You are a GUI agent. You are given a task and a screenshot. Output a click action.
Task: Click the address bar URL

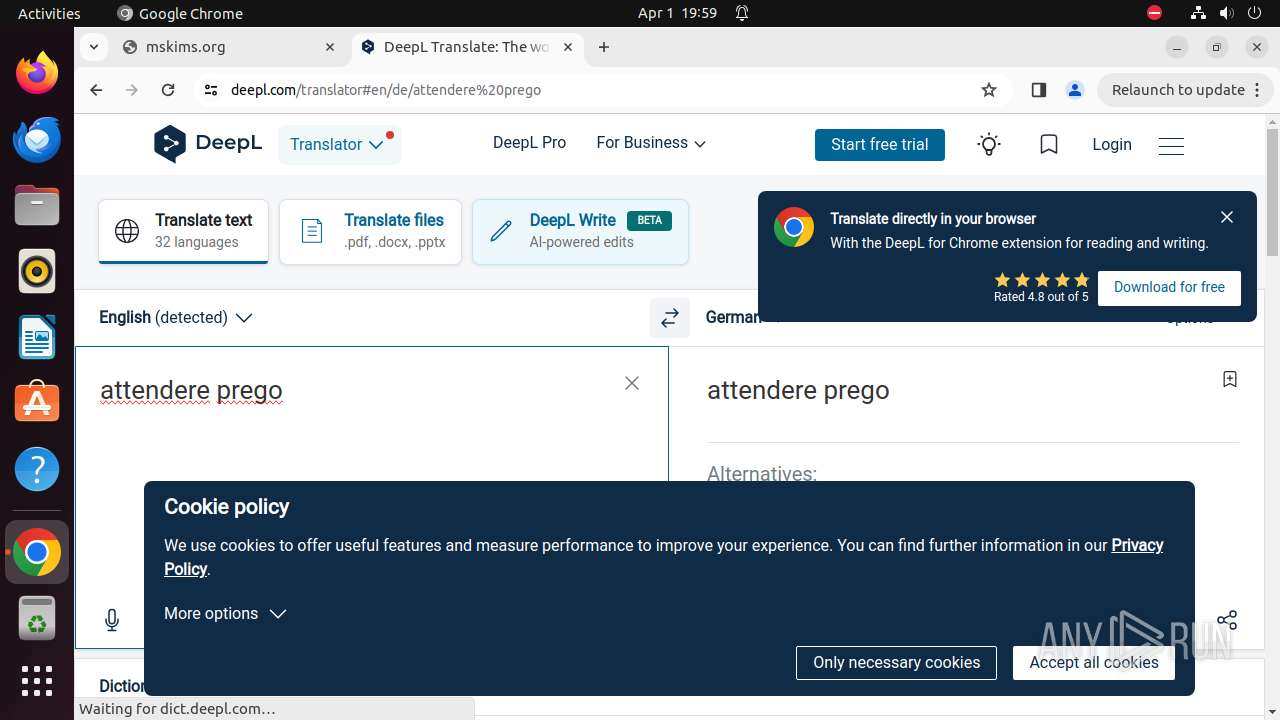386,90
